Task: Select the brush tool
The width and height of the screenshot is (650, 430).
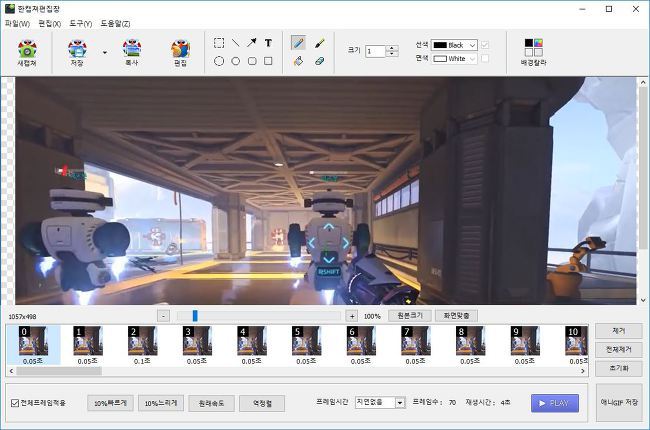Action: [320, 43]
